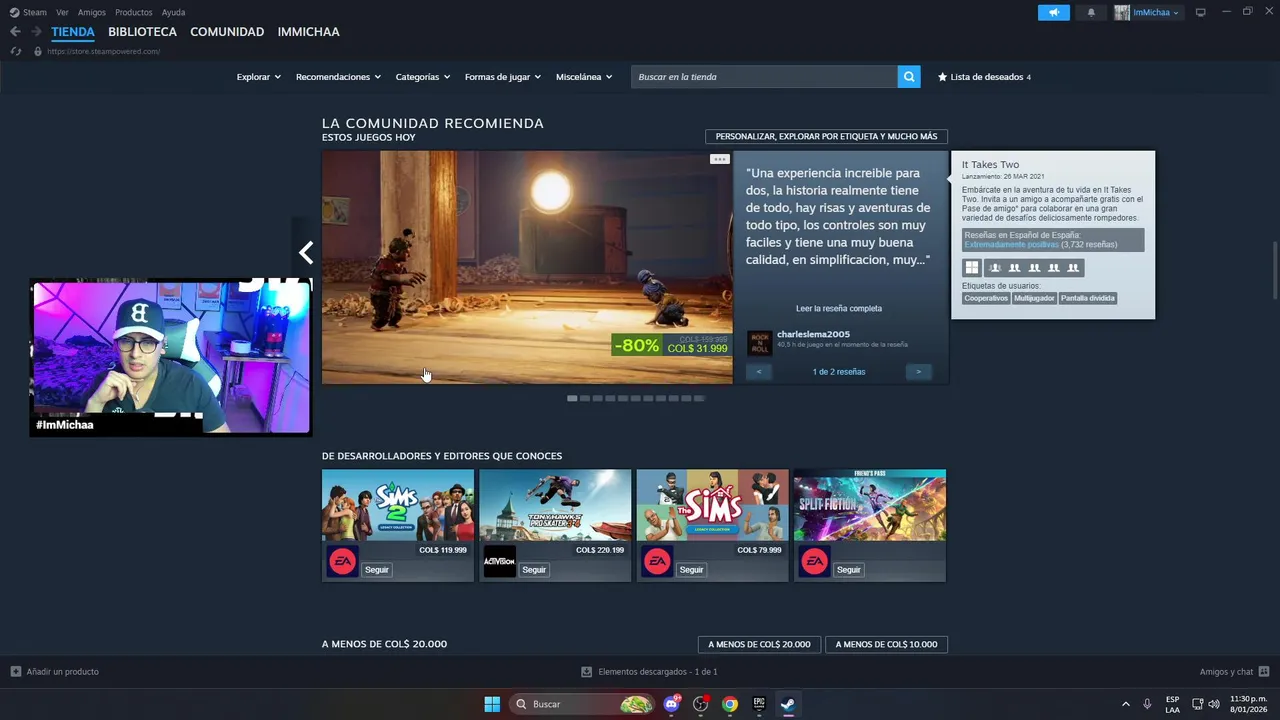Viewport: 1280px width, 720px height.
Task: Click the EA logo under Split Fiction
Action: 814,563
